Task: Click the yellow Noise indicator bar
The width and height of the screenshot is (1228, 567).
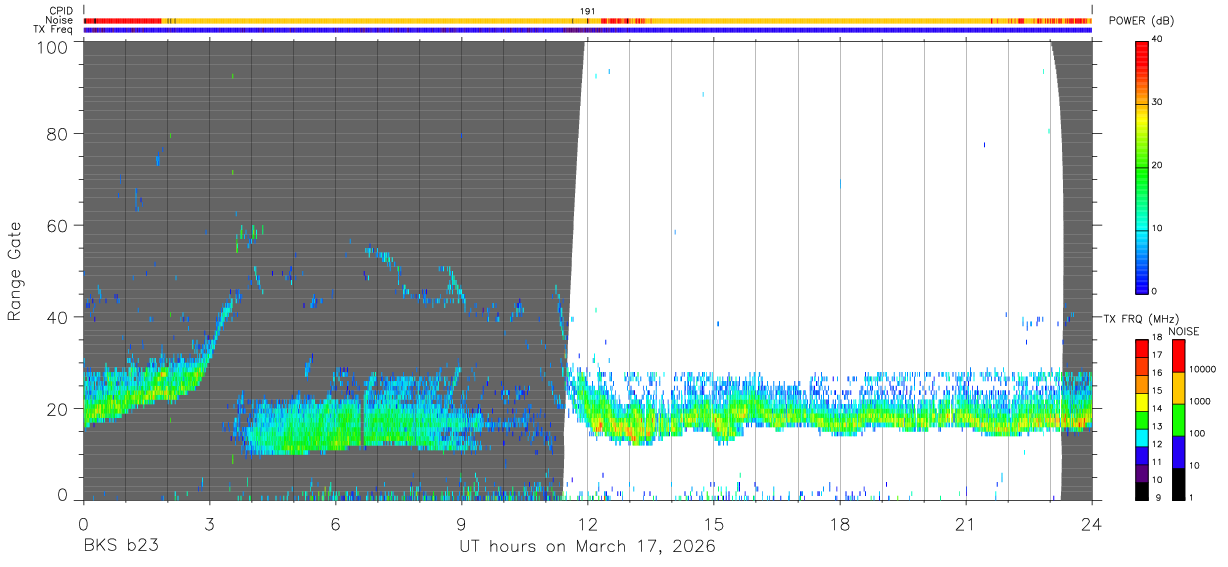Action: pyautogui.click(x=587, y=20)
